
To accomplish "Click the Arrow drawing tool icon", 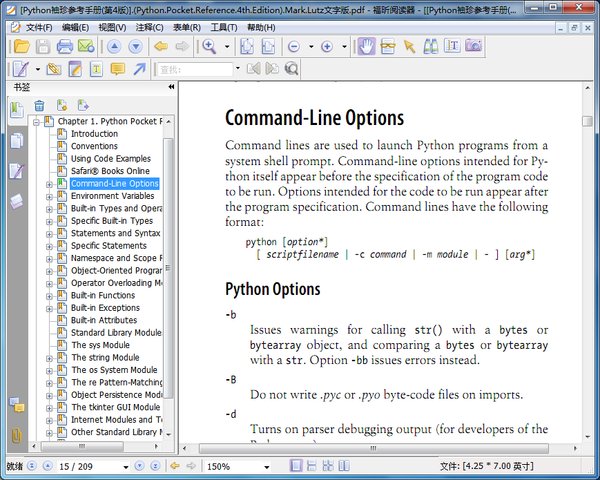I will (139, 69).
